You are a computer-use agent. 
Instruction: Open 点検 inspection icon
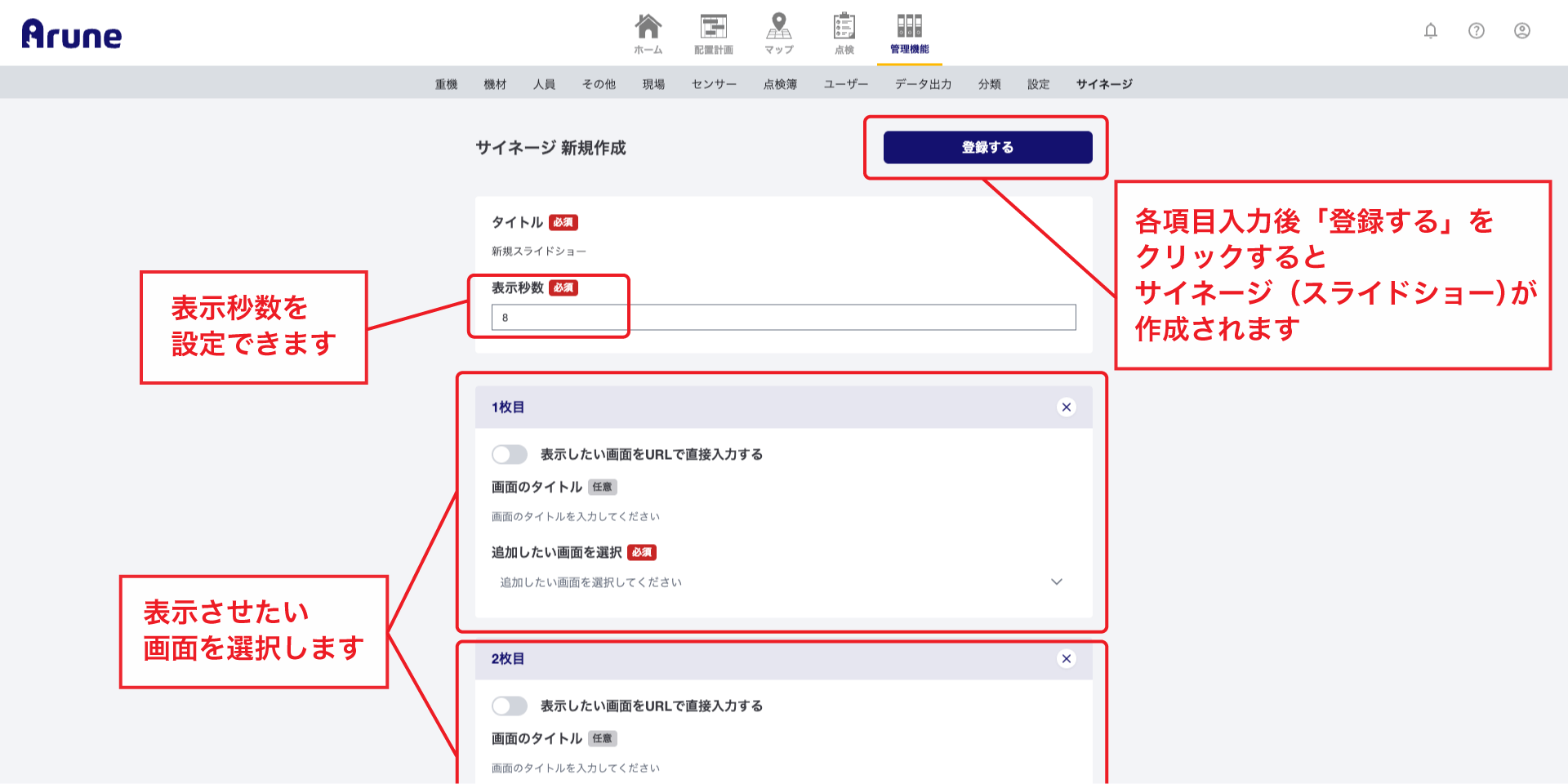coord(844,33)
